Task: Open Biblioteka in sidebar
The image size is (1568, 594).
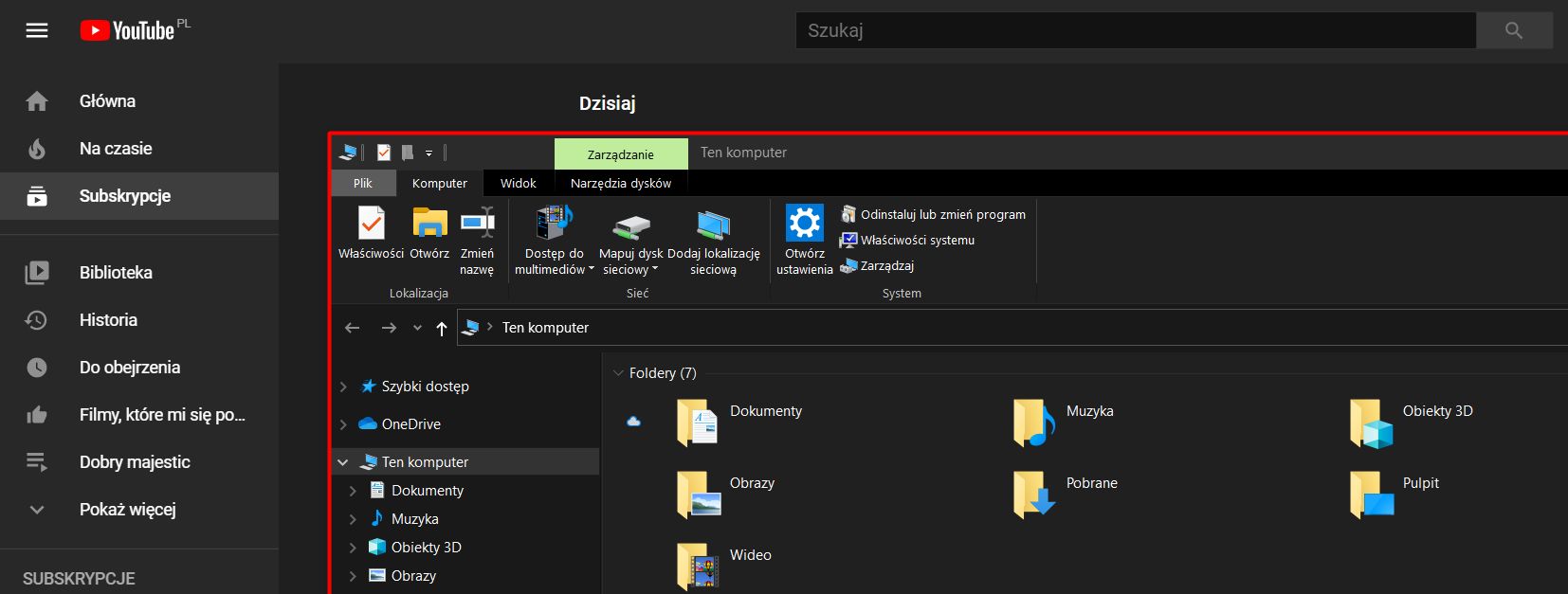Action: 139,273
